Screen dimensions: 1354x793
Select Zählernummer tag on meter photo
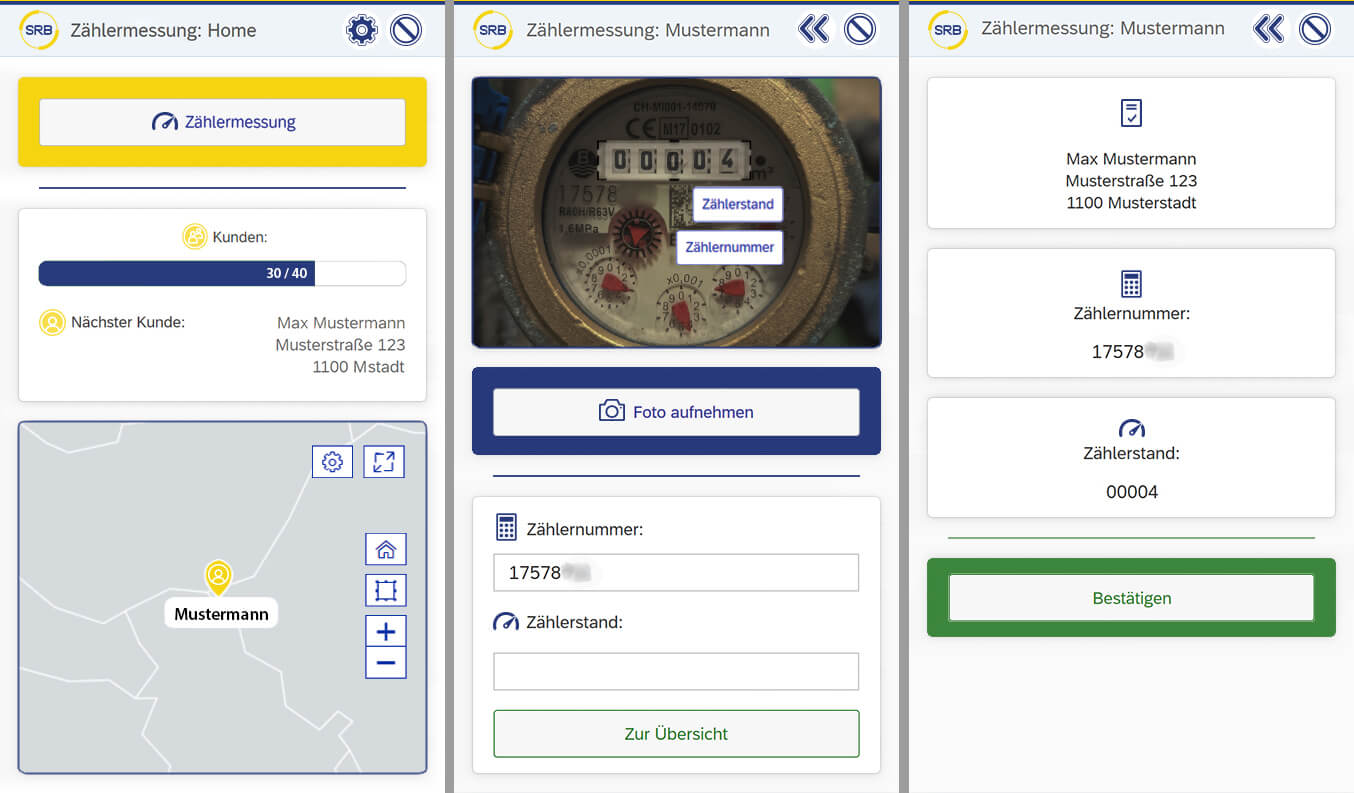click(x=729, y=247)
